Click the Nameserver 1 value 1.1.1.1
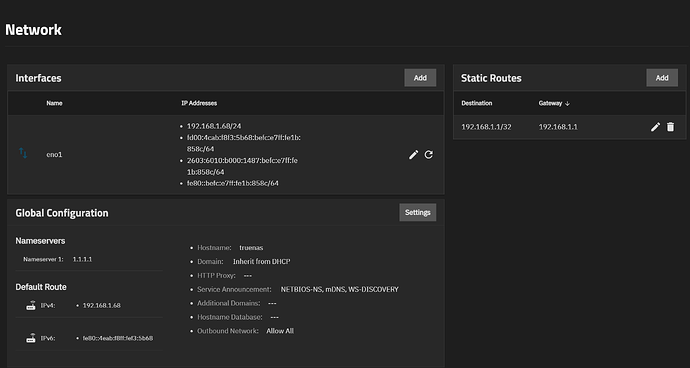This screenshot has width=690, height=368. [x=82, y=259]
